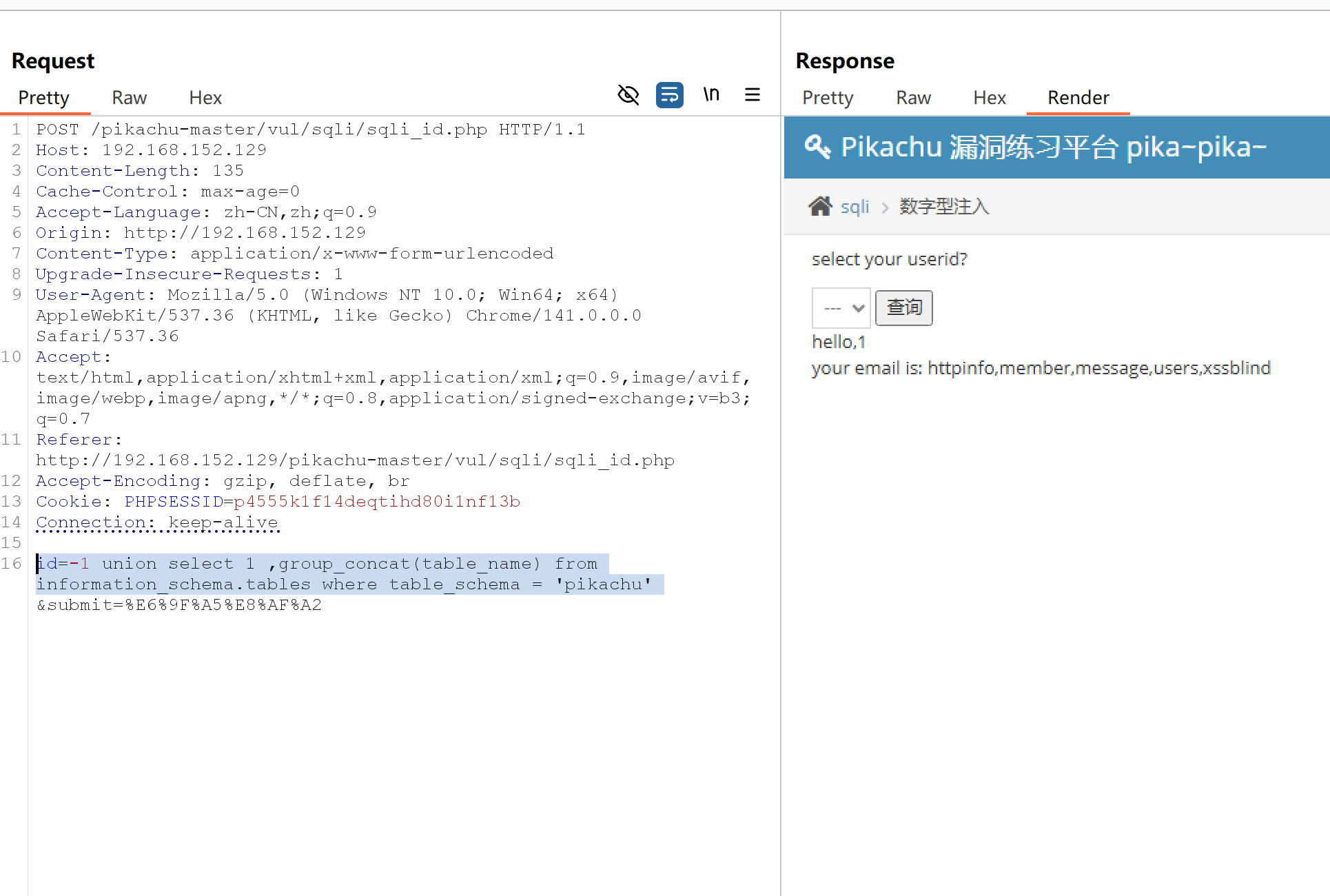Image resolution: width=1330 pixels, height=896 pixels.
Task: Click the key icon in Pikachu header
Action: [x=817, y=147]
